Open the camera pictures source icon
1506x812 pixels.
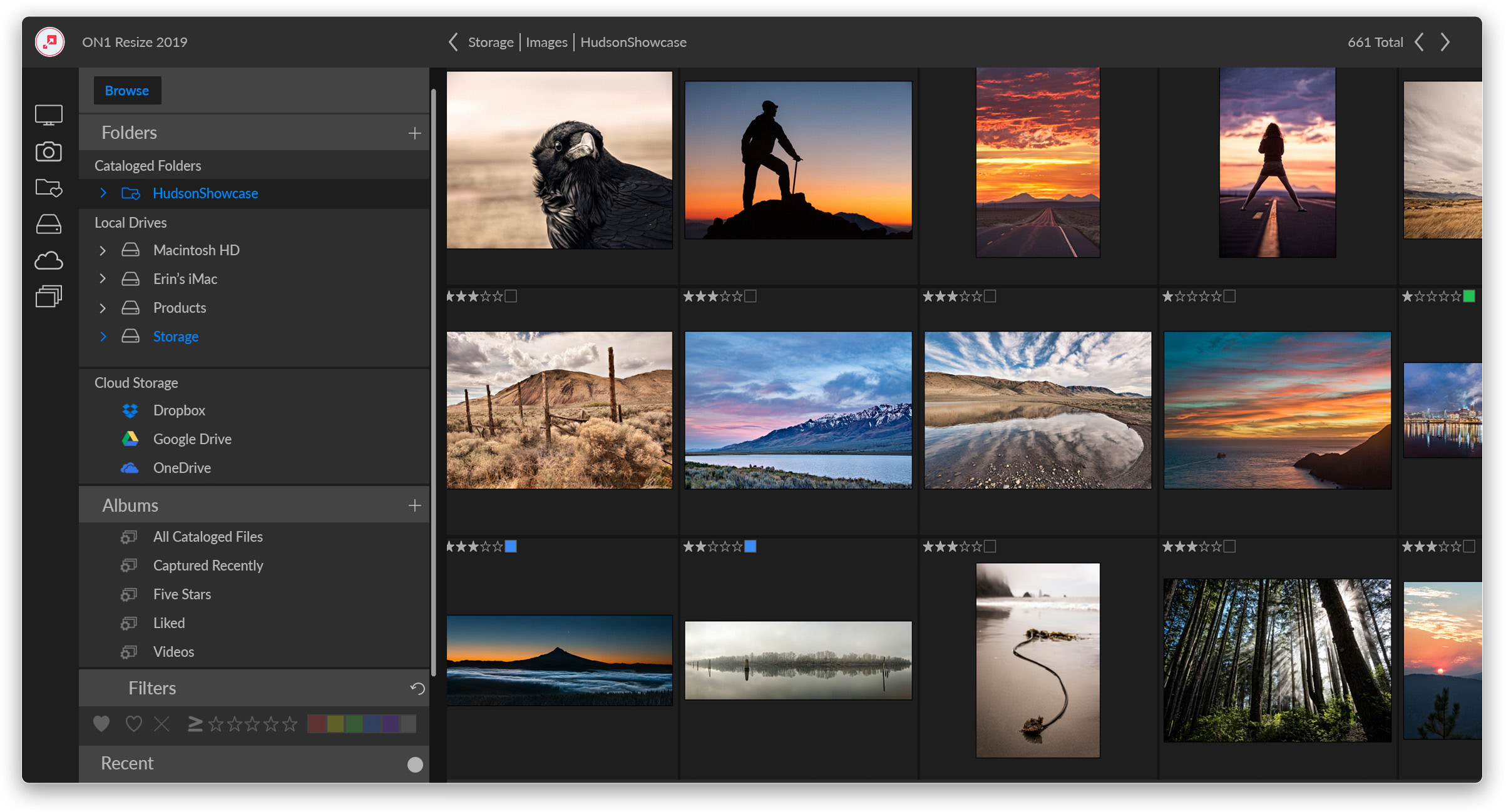[48, 151]
